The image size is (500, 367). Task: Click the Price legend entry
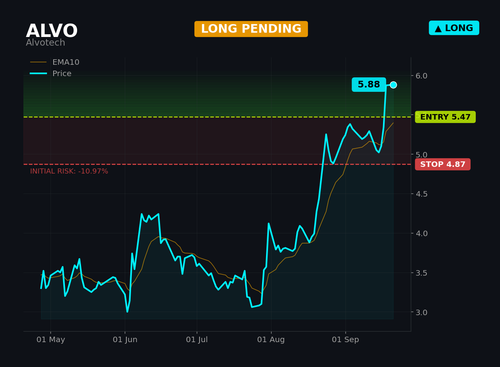[x=51, y=73]
